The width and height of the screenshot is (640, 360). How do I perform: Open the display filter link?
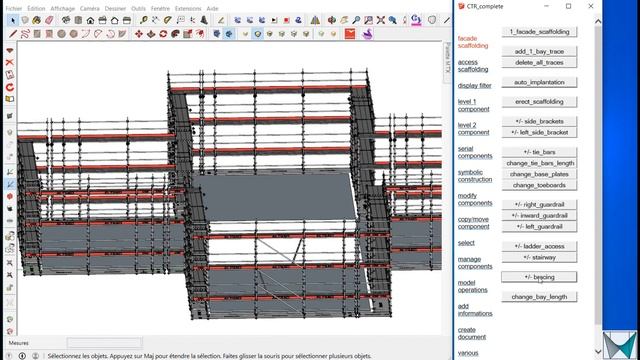tap(474, 86)
